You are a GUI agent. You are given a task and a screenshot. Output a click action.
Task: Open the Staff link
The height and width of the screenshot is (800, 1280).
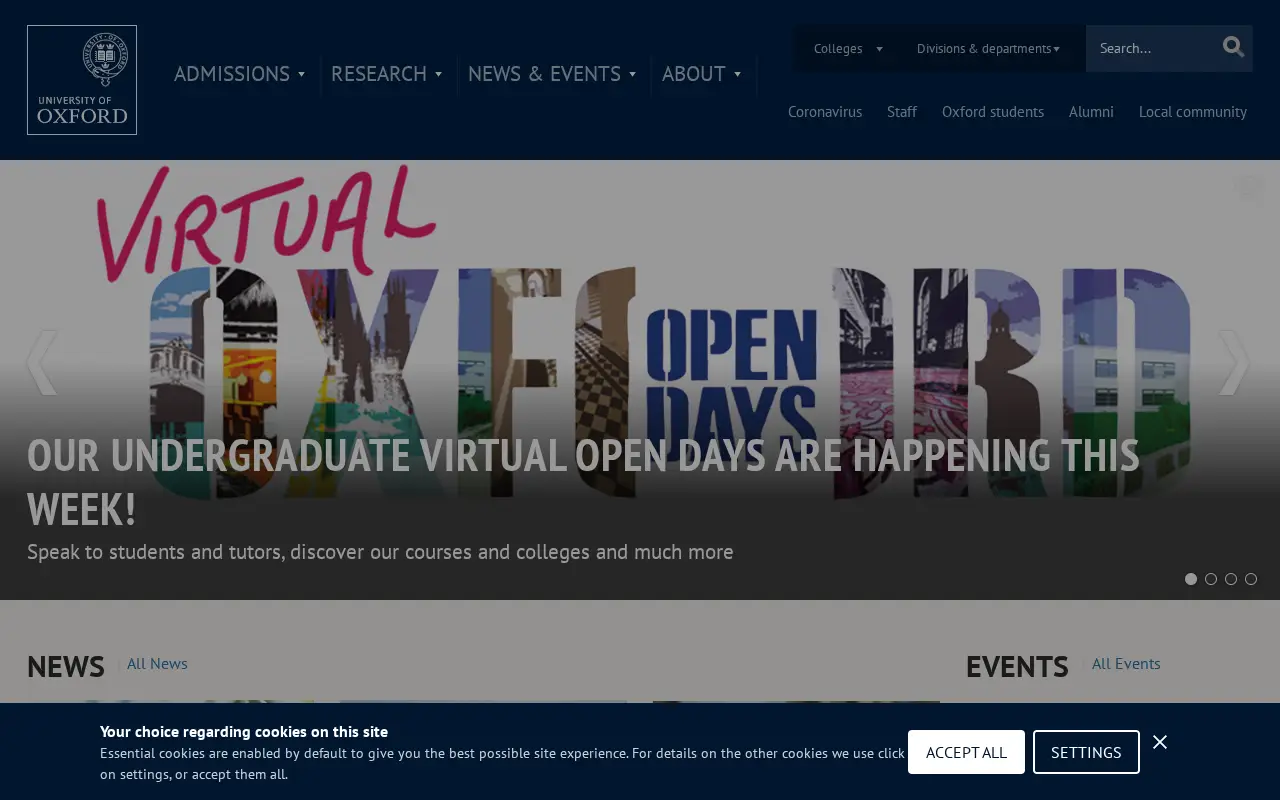pyautogui.click(x=902, y=112)
